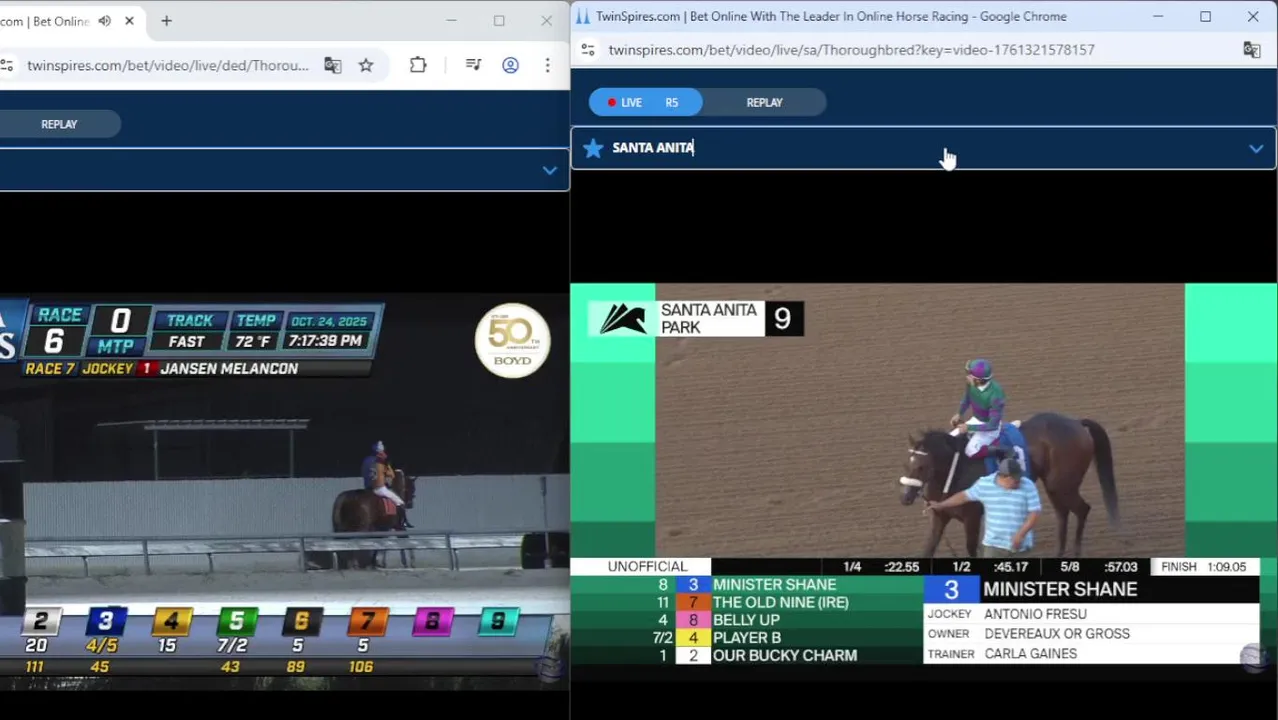Switch to REPLAY in right window
The height and width of the screenshot is (720, 1278).
(764, 102)
